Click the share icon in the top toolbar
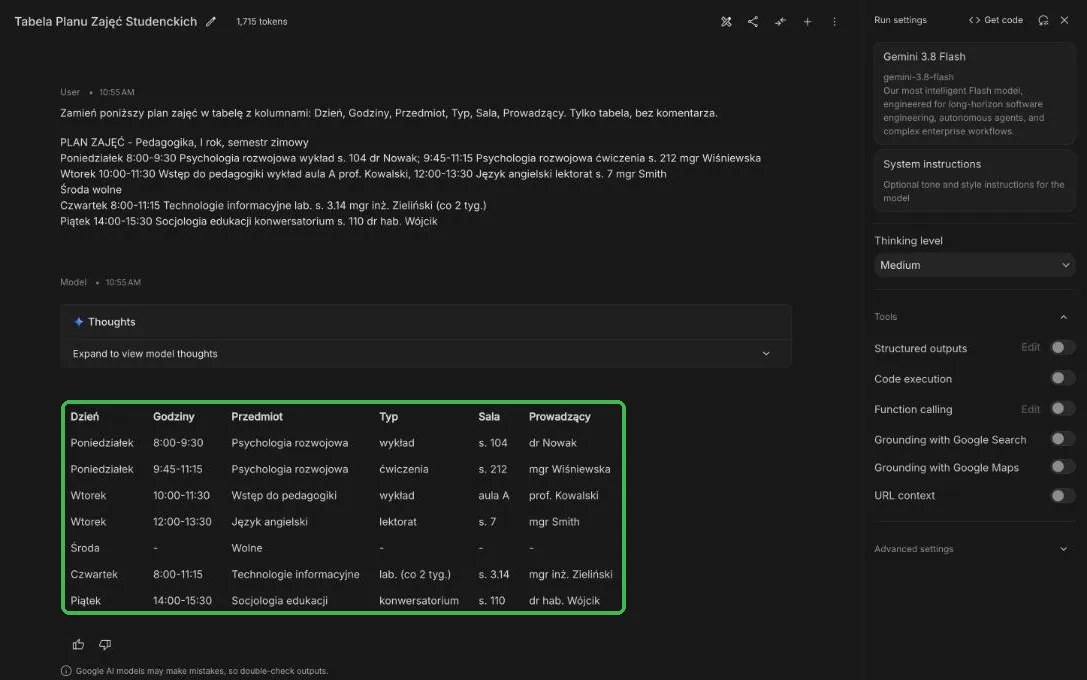Viewport: 1087px width, 680px height. point(753,21)
